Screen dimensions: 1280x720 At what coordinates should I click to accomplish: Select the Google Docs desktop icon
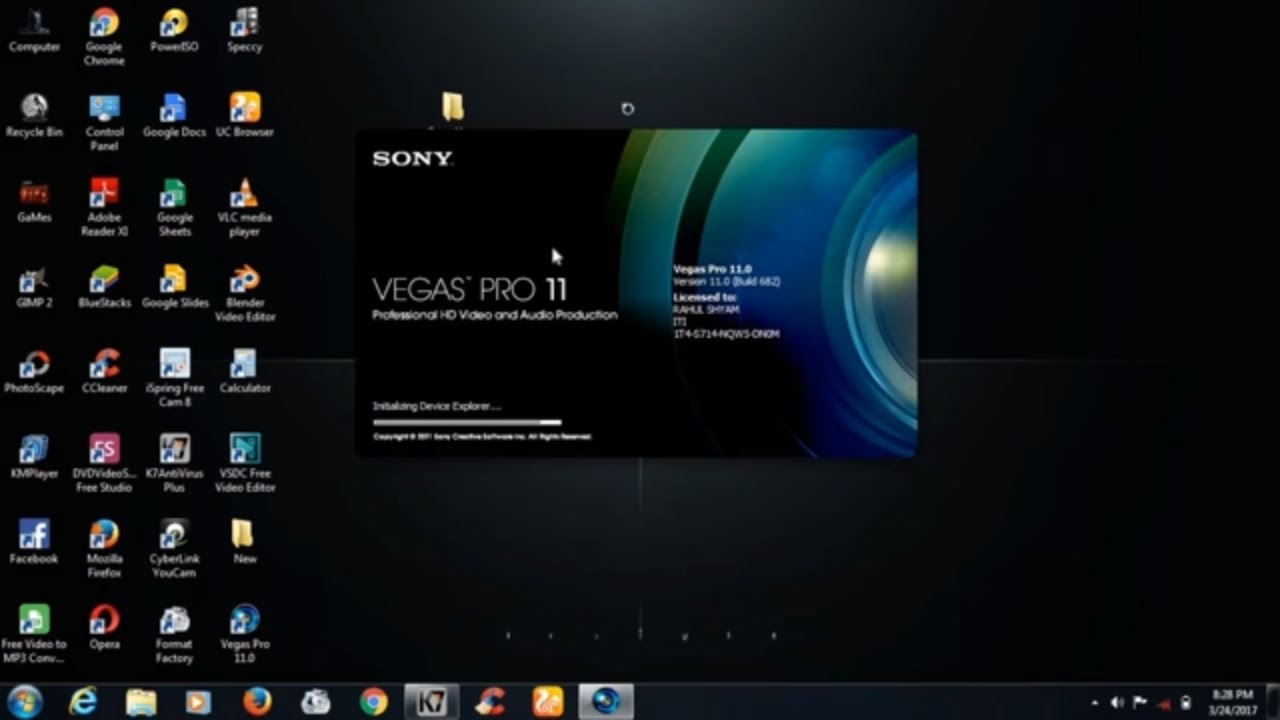coord(174,115)
